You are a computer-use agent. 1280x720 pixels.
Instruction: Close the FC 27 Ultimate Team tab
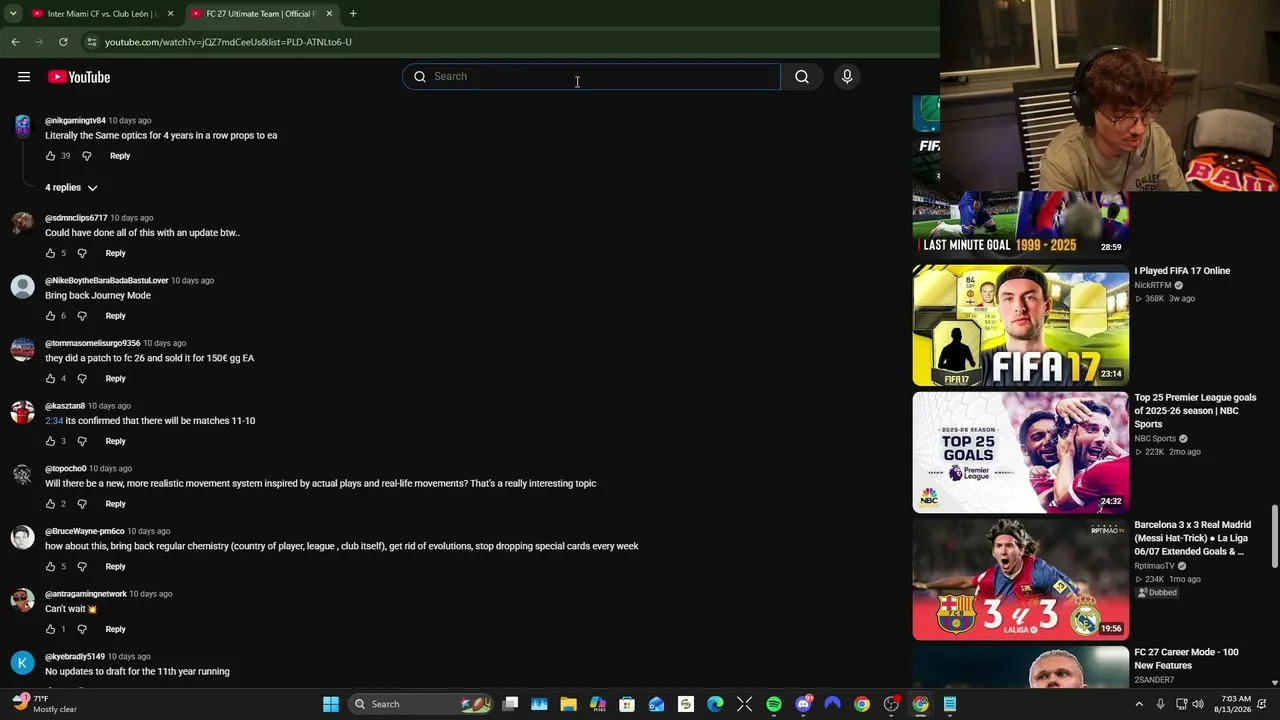tap(329, 14)
